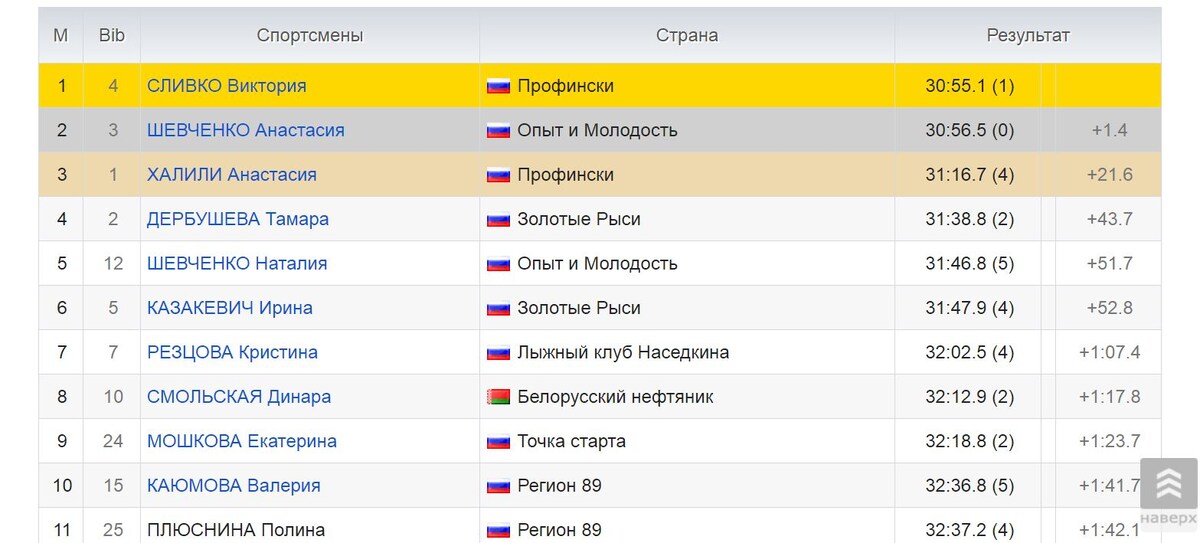The height and width of the screenshot is (543, 1200).
Task: Open ХАЛИЛИ Анастасия profile link
Action: coord(232,174)
